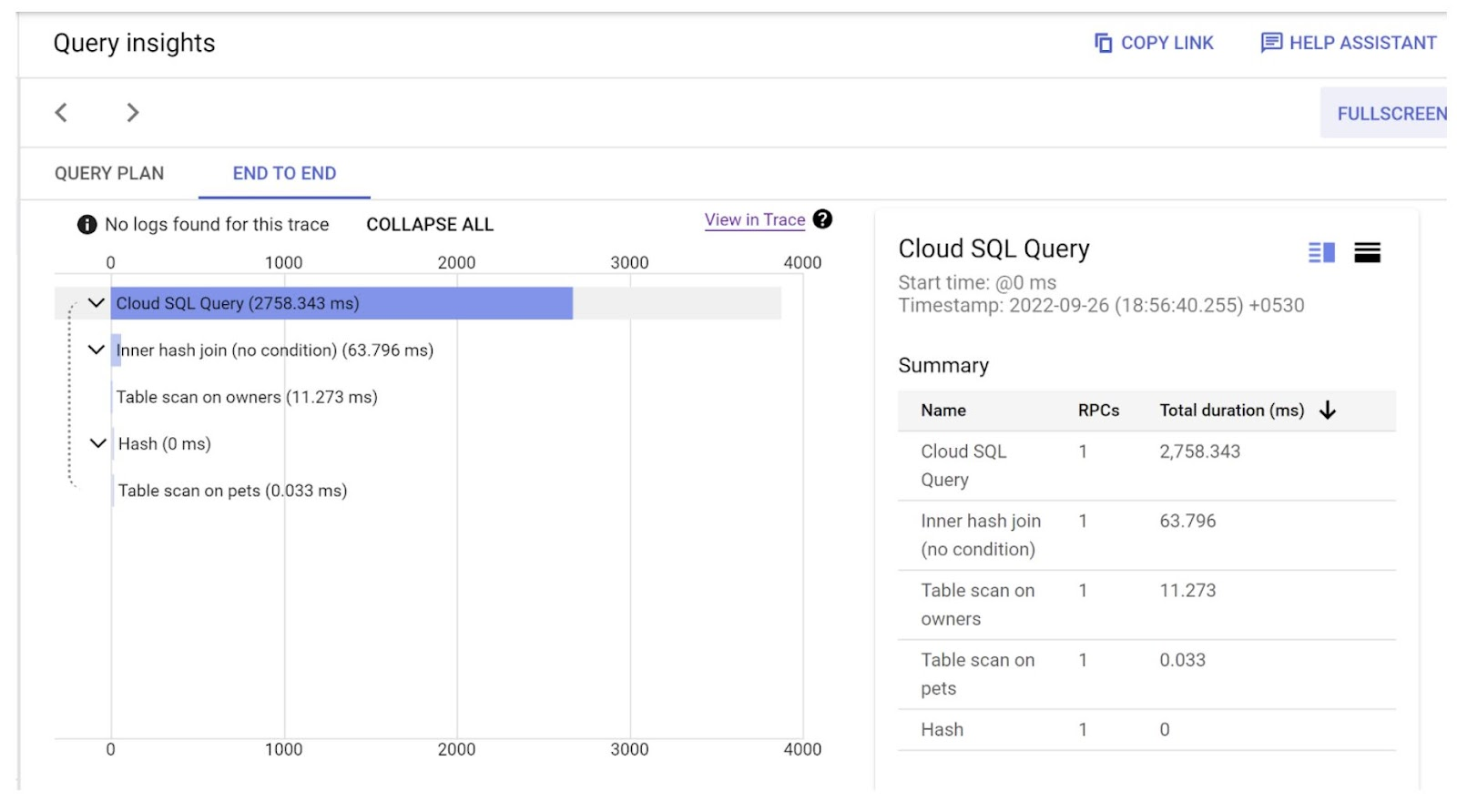
Task: Collapse the Hash span chevron
Action: [x=97, y=444]
